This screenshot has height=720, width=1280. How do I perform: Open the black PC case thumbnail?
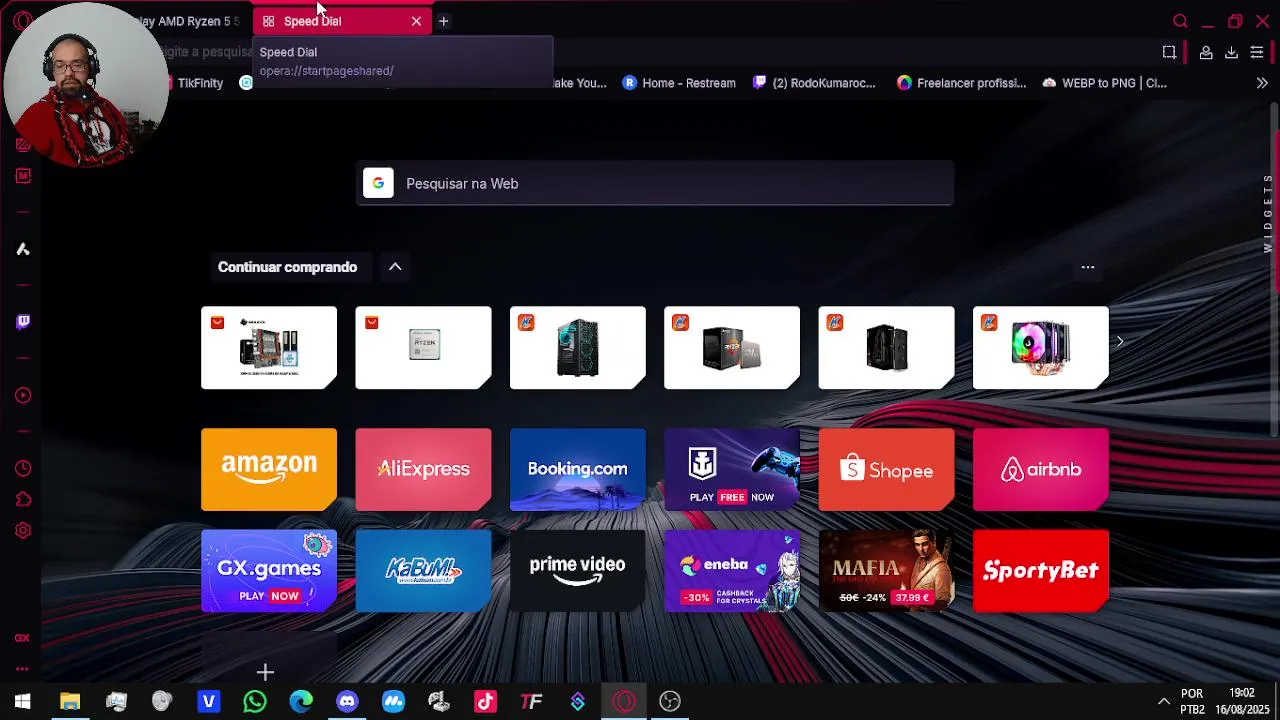886,348
